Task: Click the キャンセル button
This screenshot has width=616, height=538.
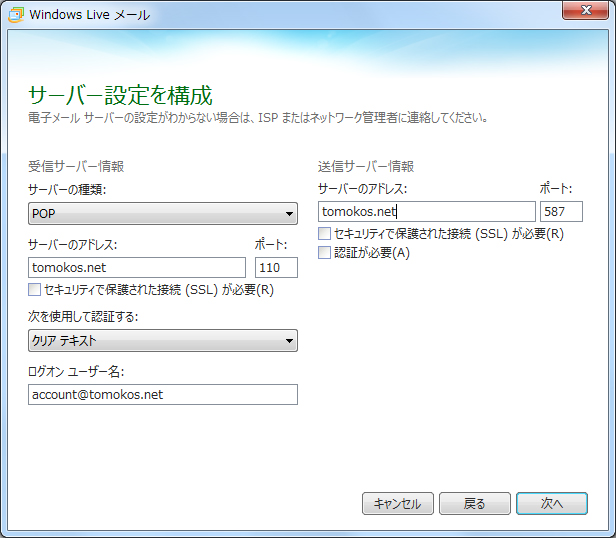Action: pos(398,503)
